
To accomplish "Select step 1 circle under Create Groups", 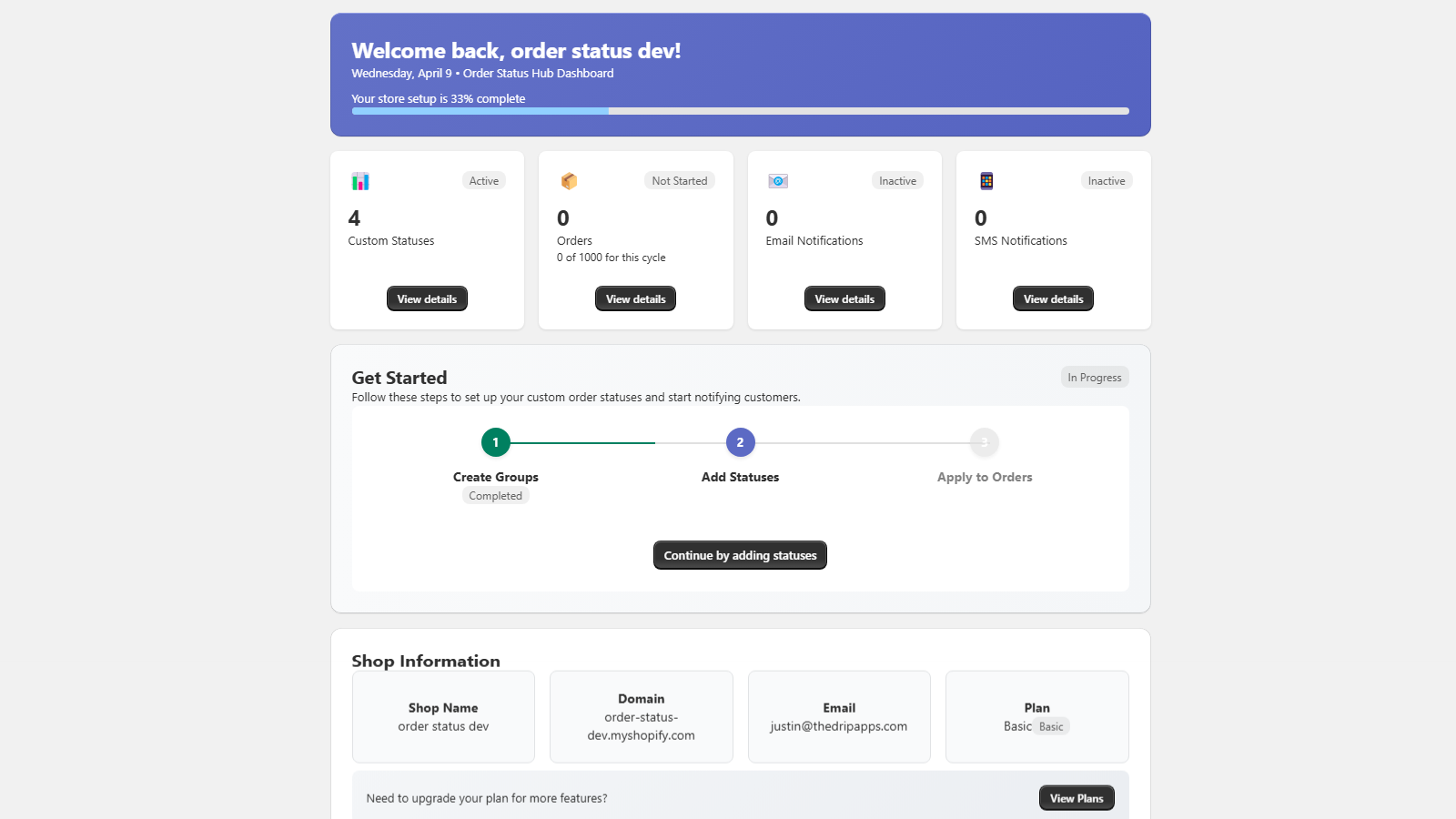I will coord(495,442).
